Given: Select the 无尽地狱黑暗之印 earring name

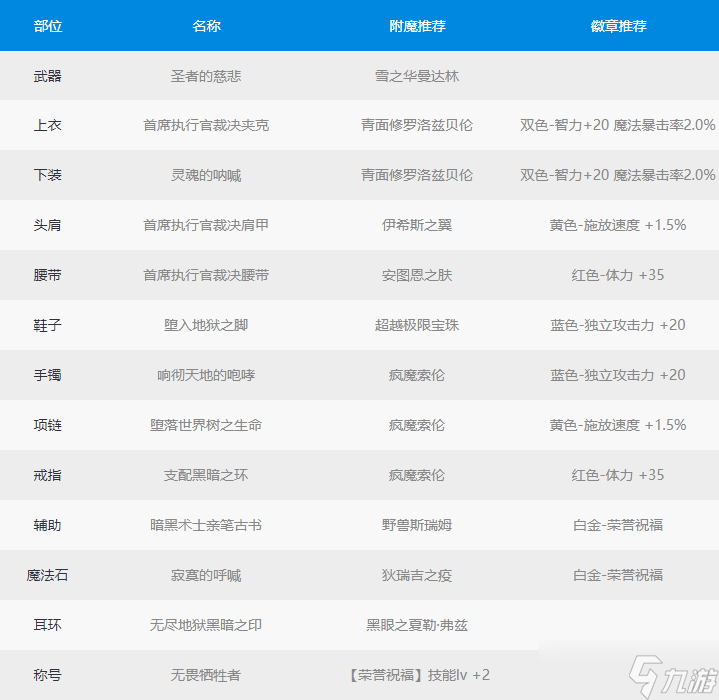Looking at the screenshot, I should [206, 625].
